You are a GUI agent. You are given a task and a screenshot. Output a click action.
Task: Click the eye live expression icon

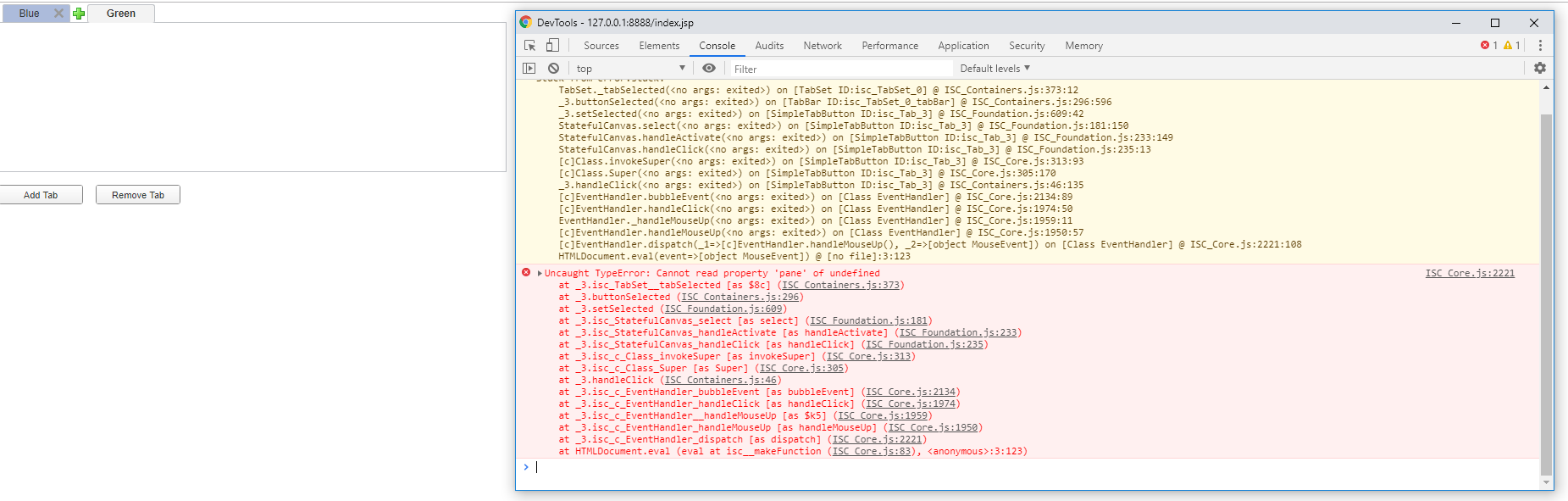click(x=709, y=69)
